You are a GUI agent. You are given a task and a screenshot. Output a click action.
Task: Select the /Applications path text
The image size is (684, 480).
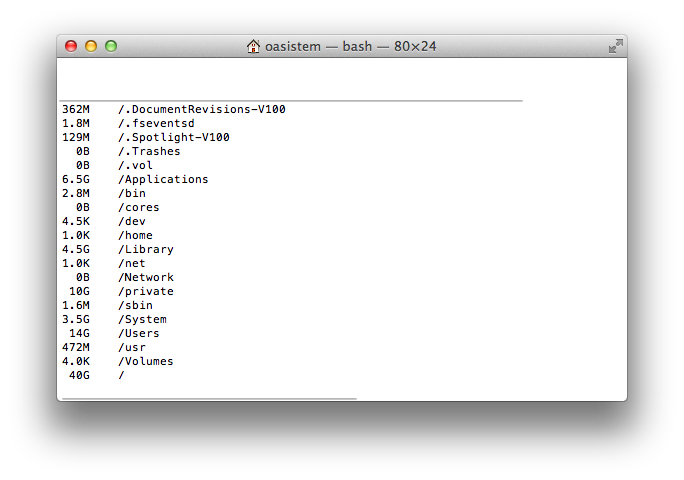point(163,179)
